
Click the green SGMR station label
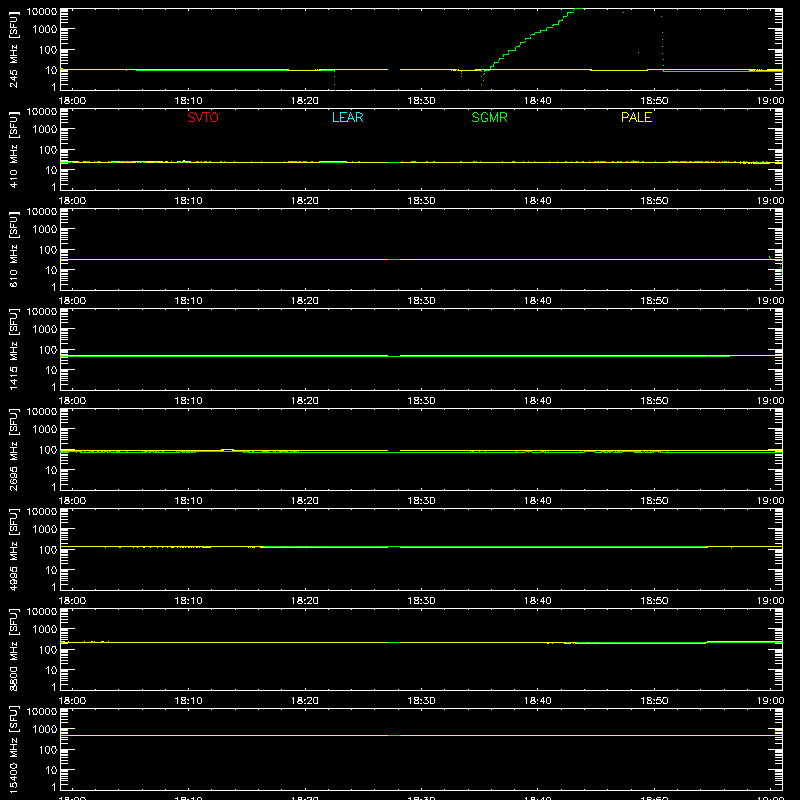pyautogui.click(x=489, y=117)
